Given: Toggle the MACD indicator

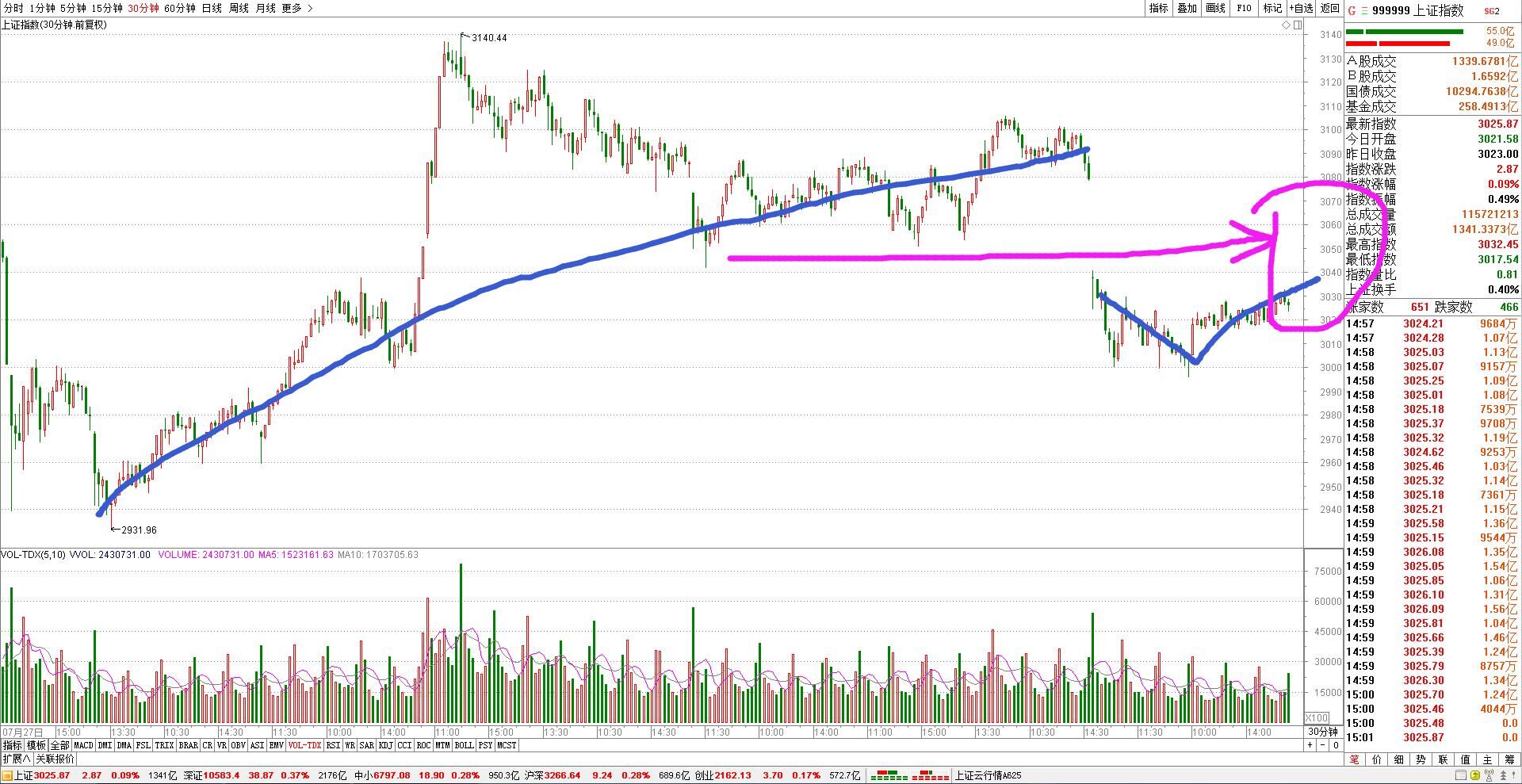Looking at the screenshot, I should [83, 745].
